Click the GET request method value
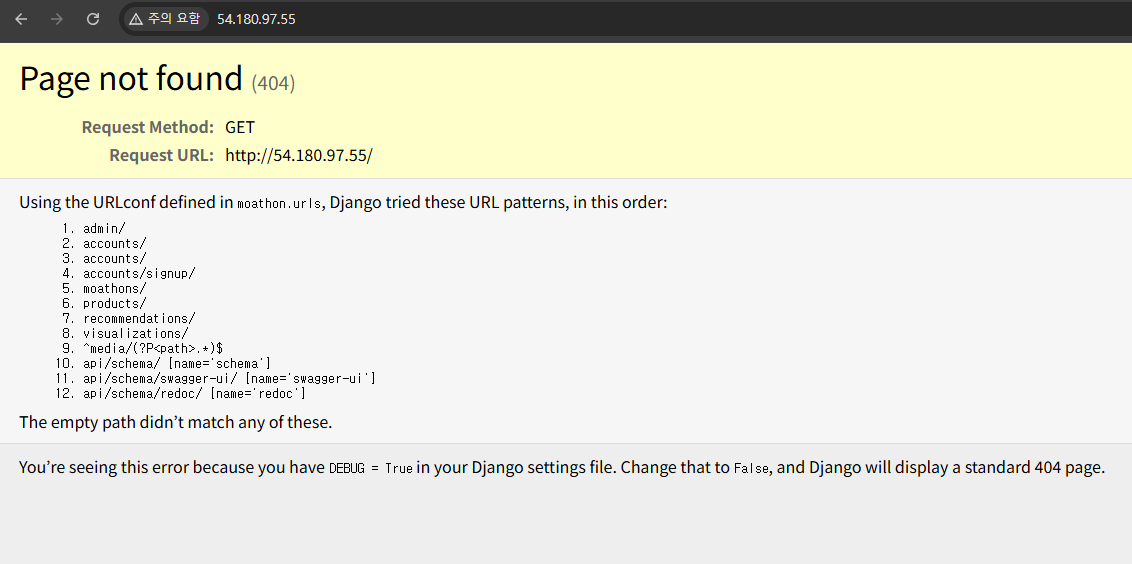Image resolution: width=1132 pixels, height=564 pixels. coord(240,127)
